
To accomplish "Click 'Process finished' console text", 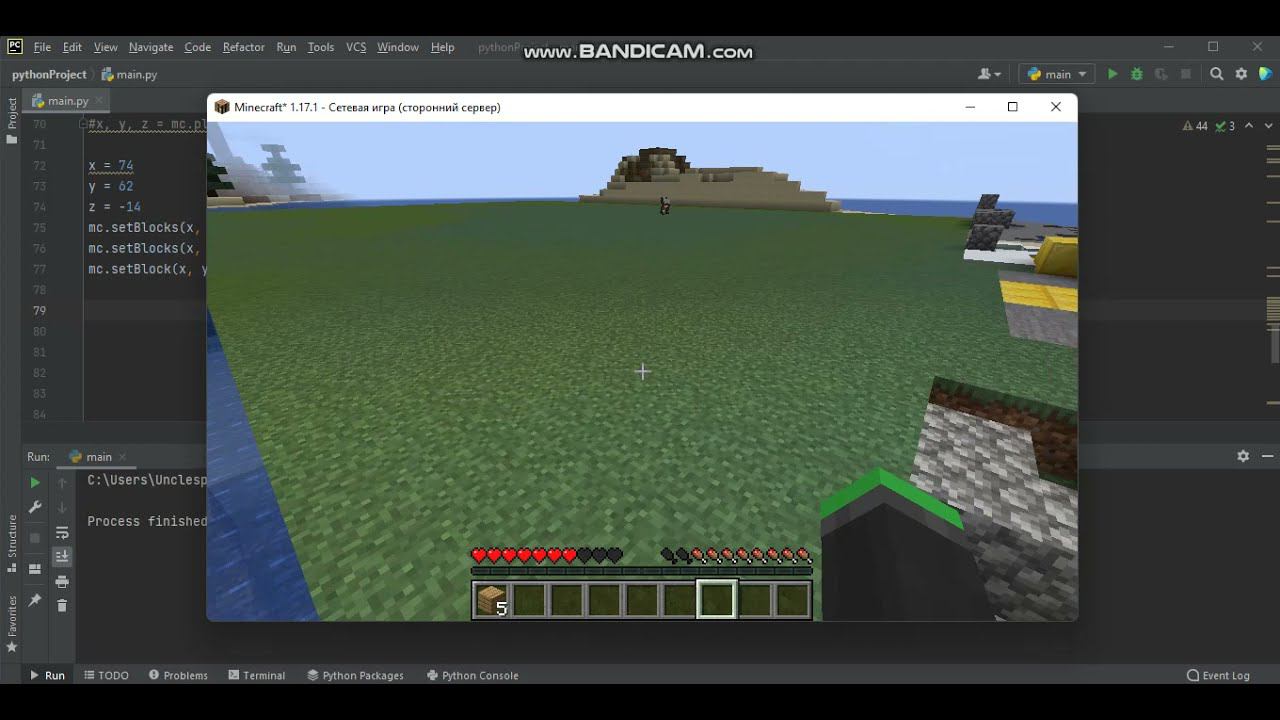I will click(x=147, y=521).
